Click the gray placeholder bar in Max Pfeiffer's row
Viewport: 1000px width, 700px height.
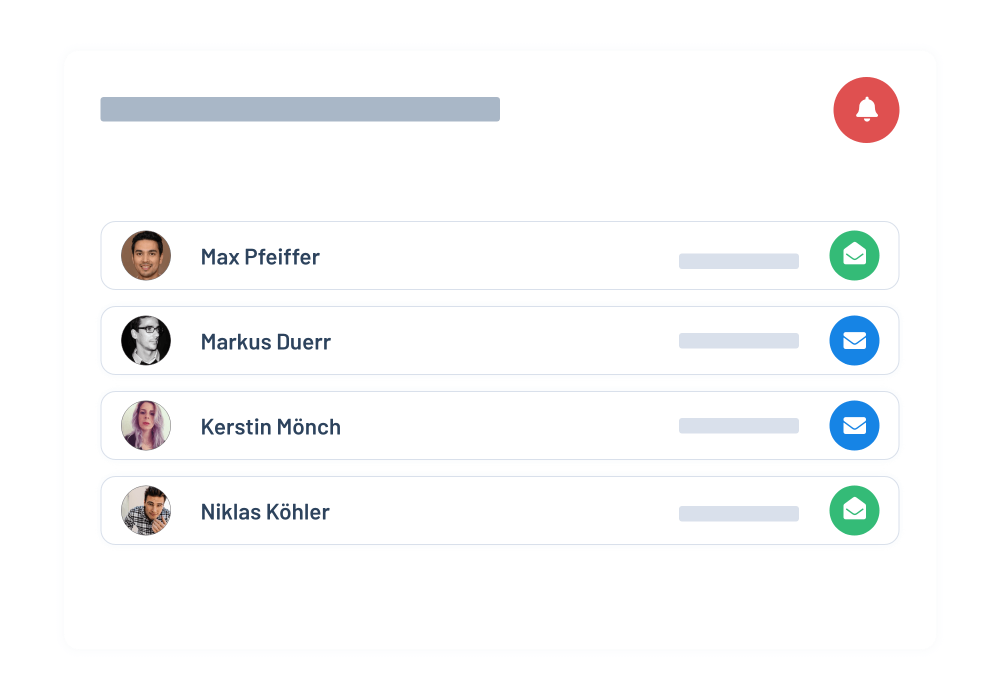[738, 261]
